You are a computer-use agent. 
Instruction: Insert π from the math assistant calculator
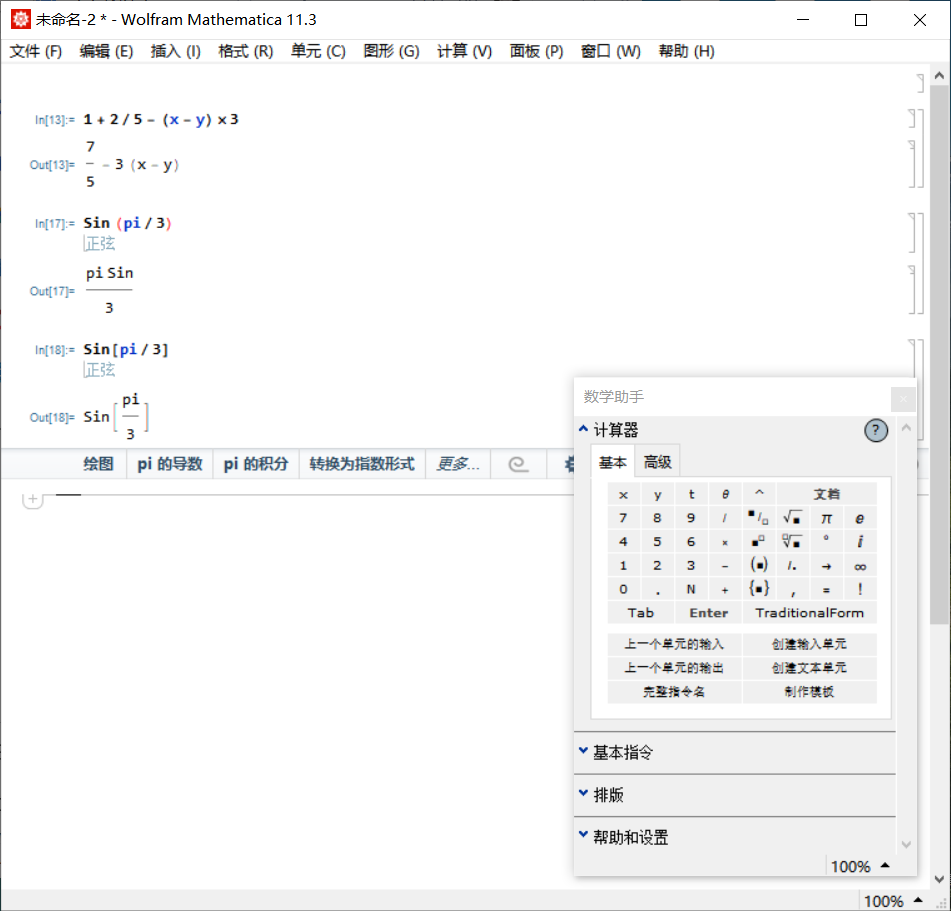point(826,517)
